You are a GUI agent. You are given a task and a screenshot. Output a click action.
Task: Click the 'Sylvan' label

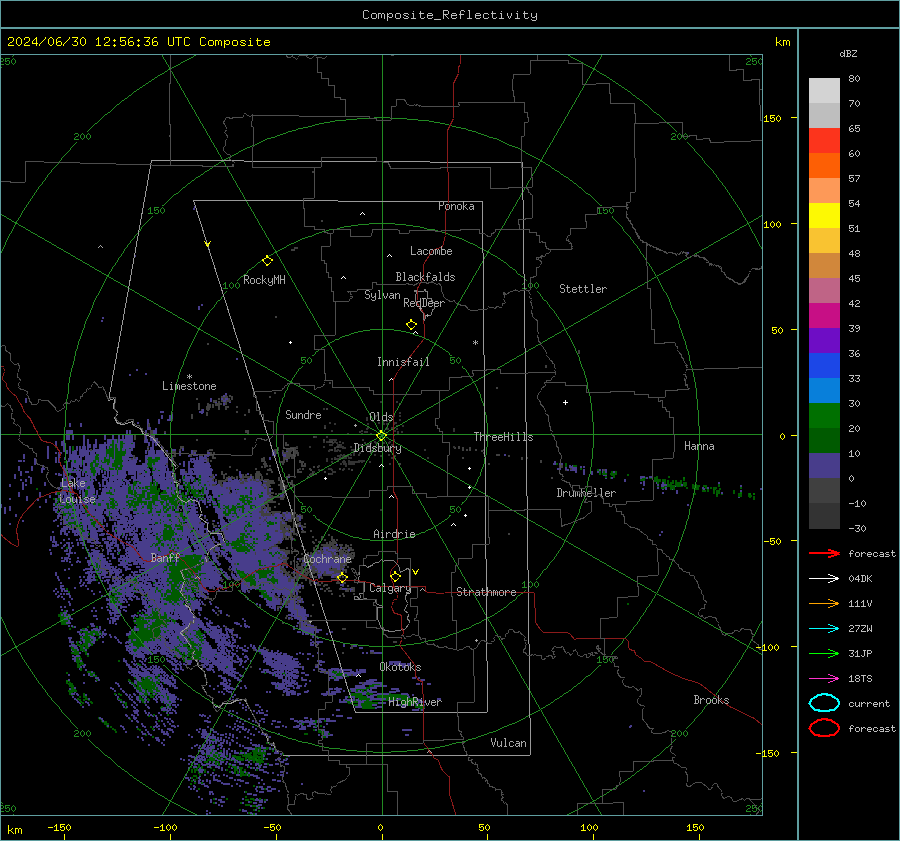coord(382,295)
